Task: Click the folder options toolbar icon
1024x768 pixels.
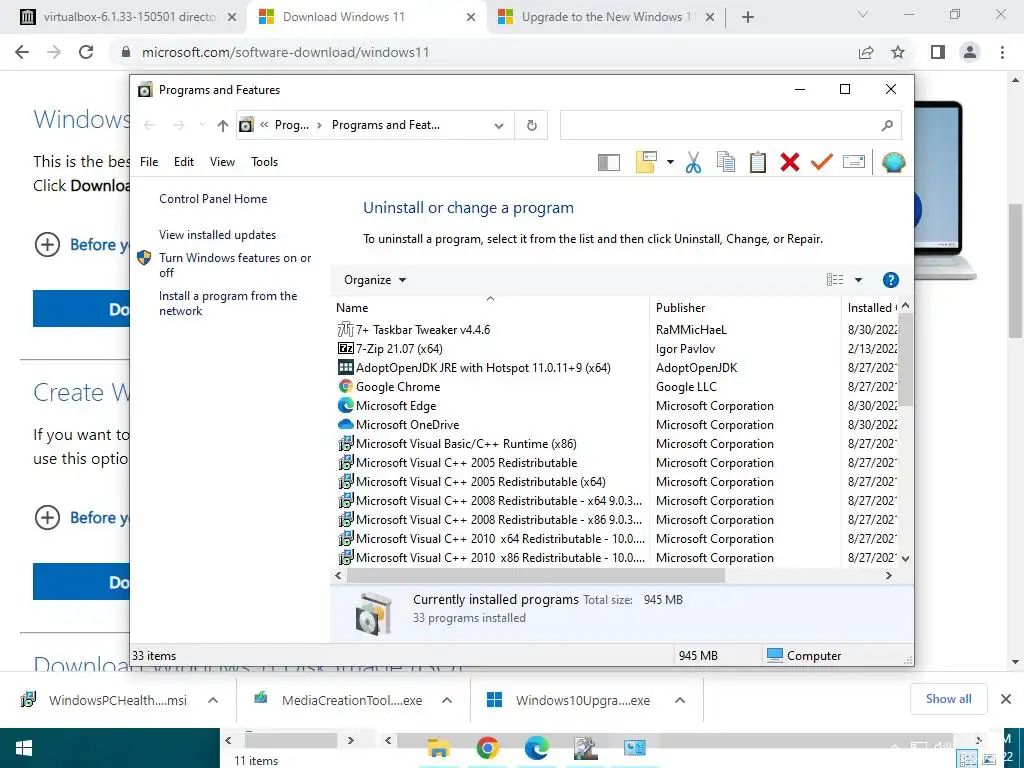Action: pyautogui.click(x=646, y=162)
